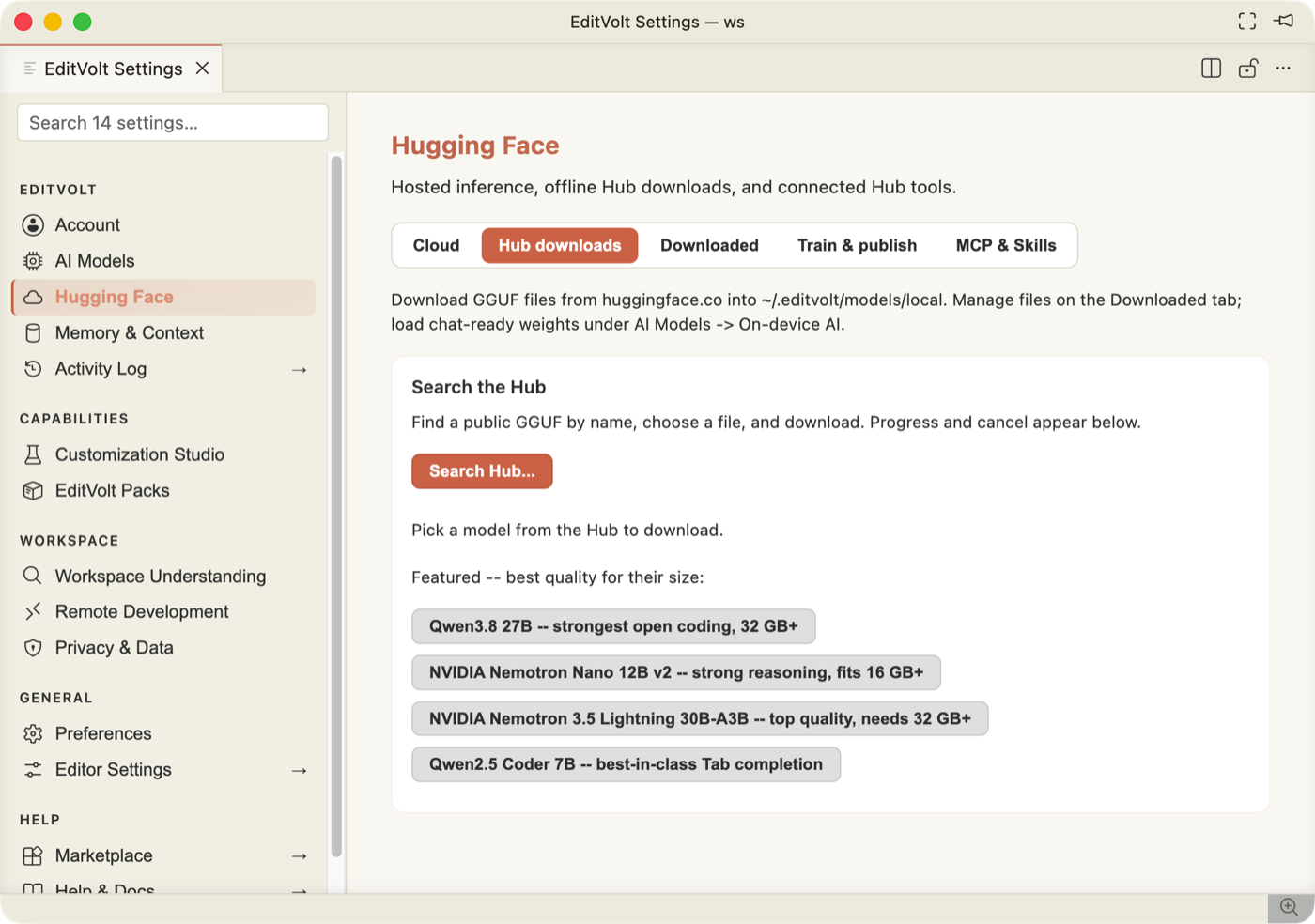Click the split editor layout icon

tap(1212, 69)
